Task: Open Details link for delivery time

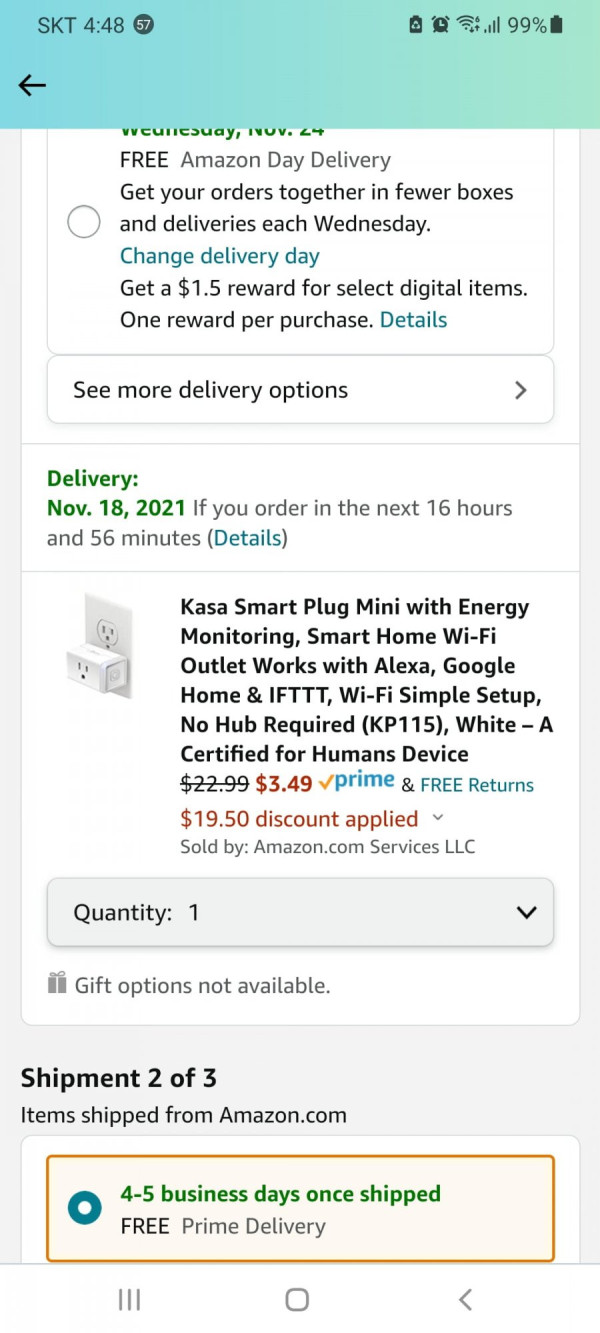Action: tap(247, 538)
